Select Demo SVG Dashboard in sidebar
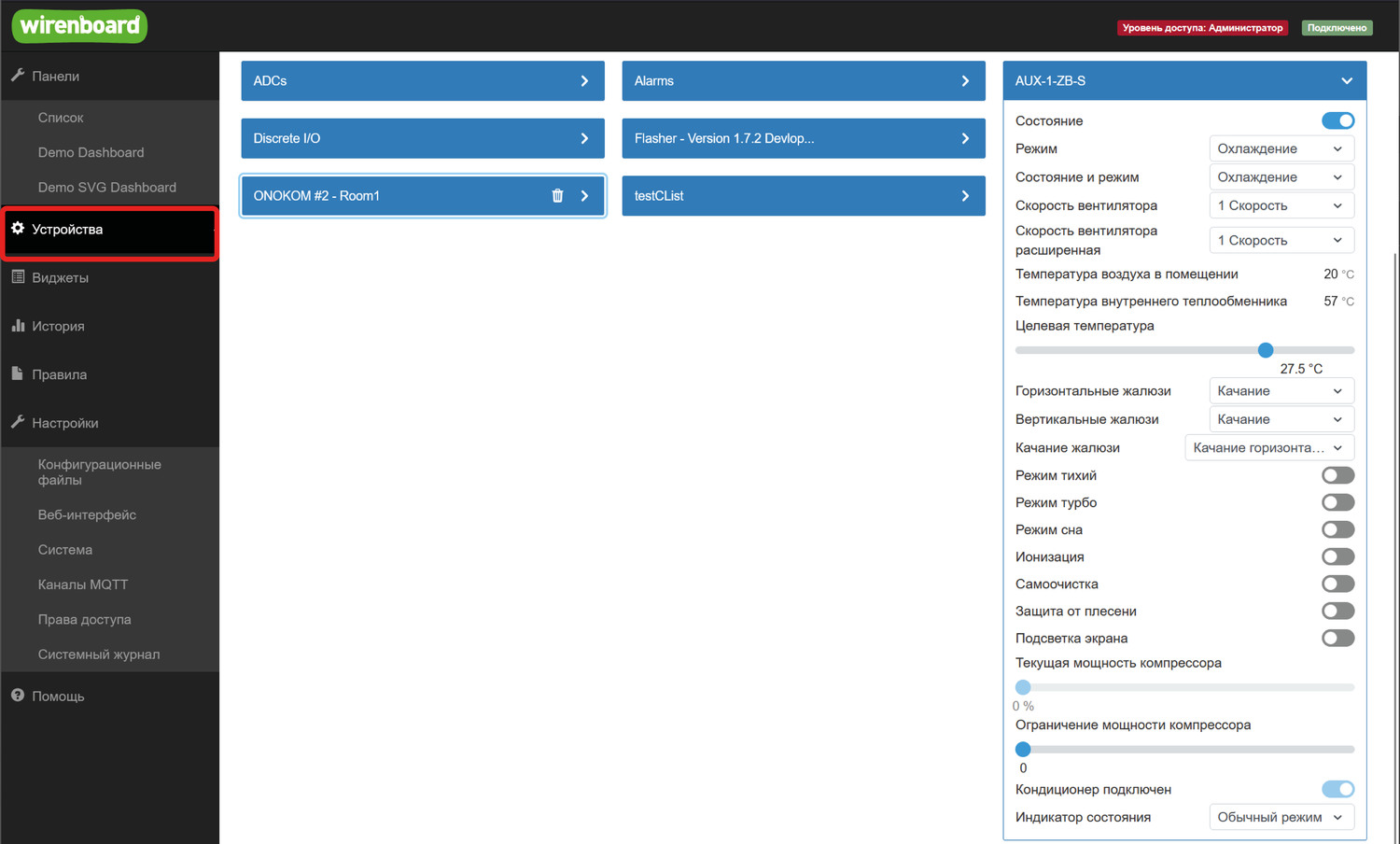1400x844 pixels. (106, 188)
